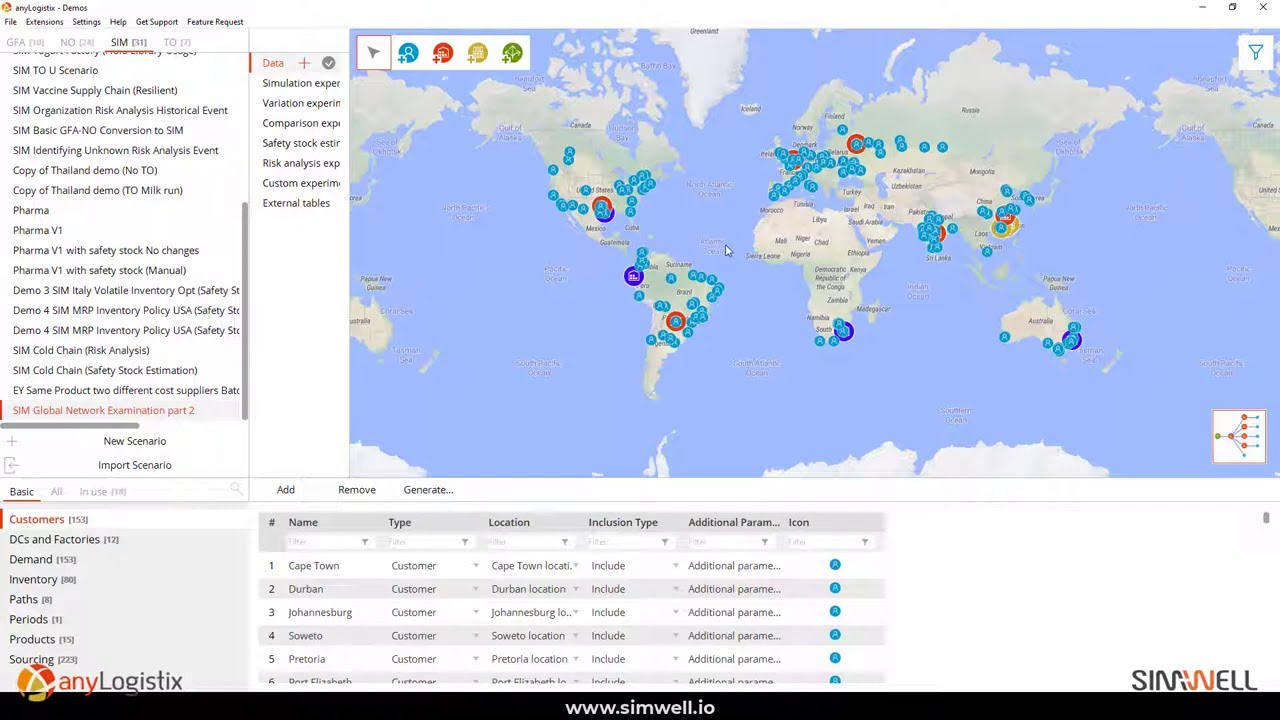This screenshot has width=1280, height=720.
Task: Click Import Scenario
Action: (x=134, y=465)
